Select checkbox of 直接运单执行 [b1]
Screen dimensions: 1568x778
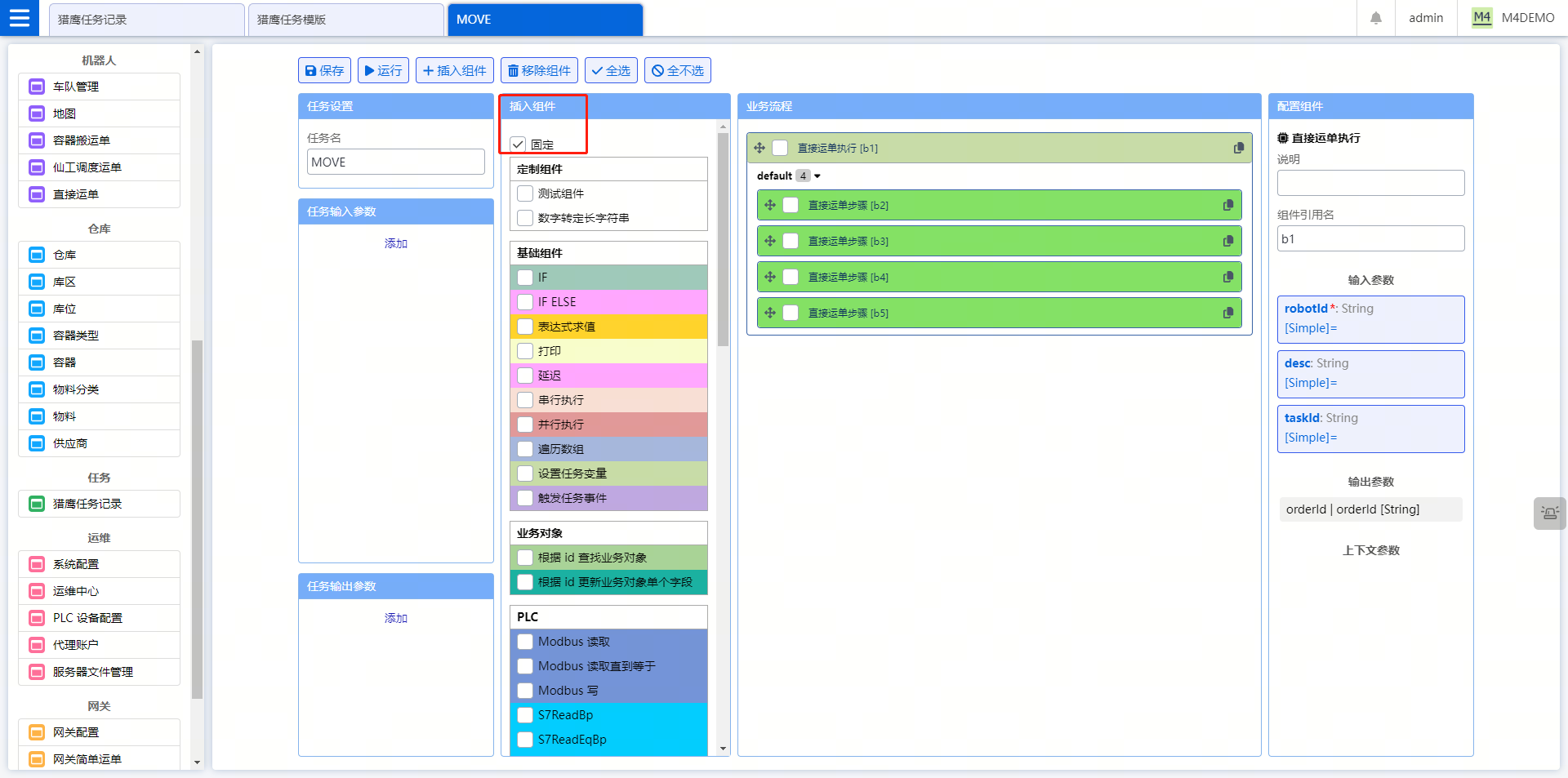tap(780, 148)
